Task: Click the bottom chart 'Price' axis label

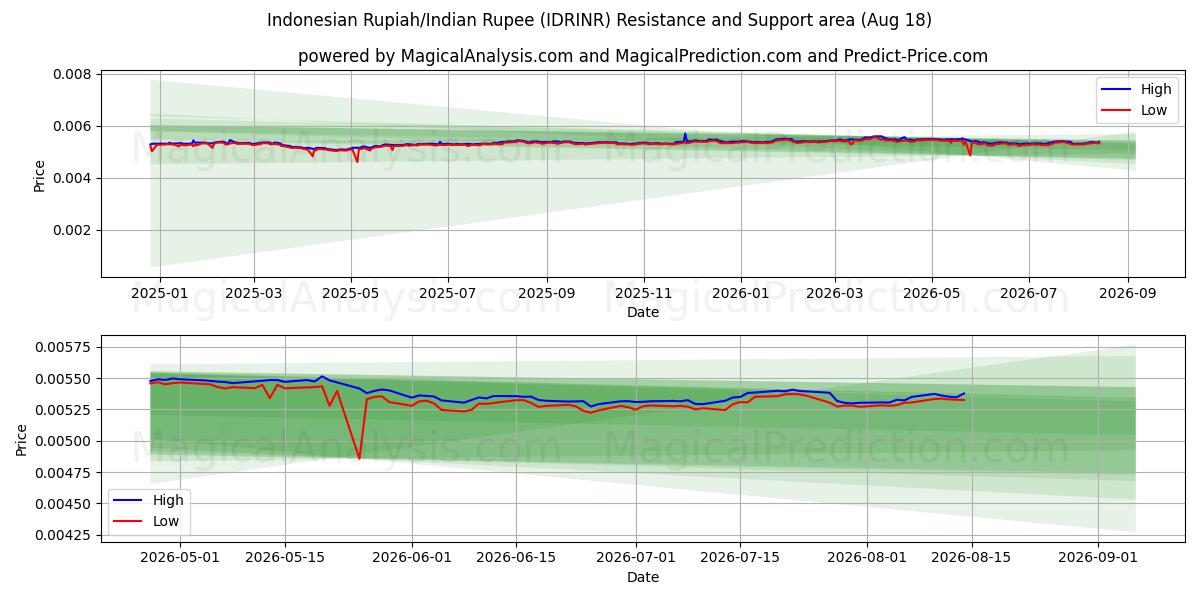Action: point(22,440)
